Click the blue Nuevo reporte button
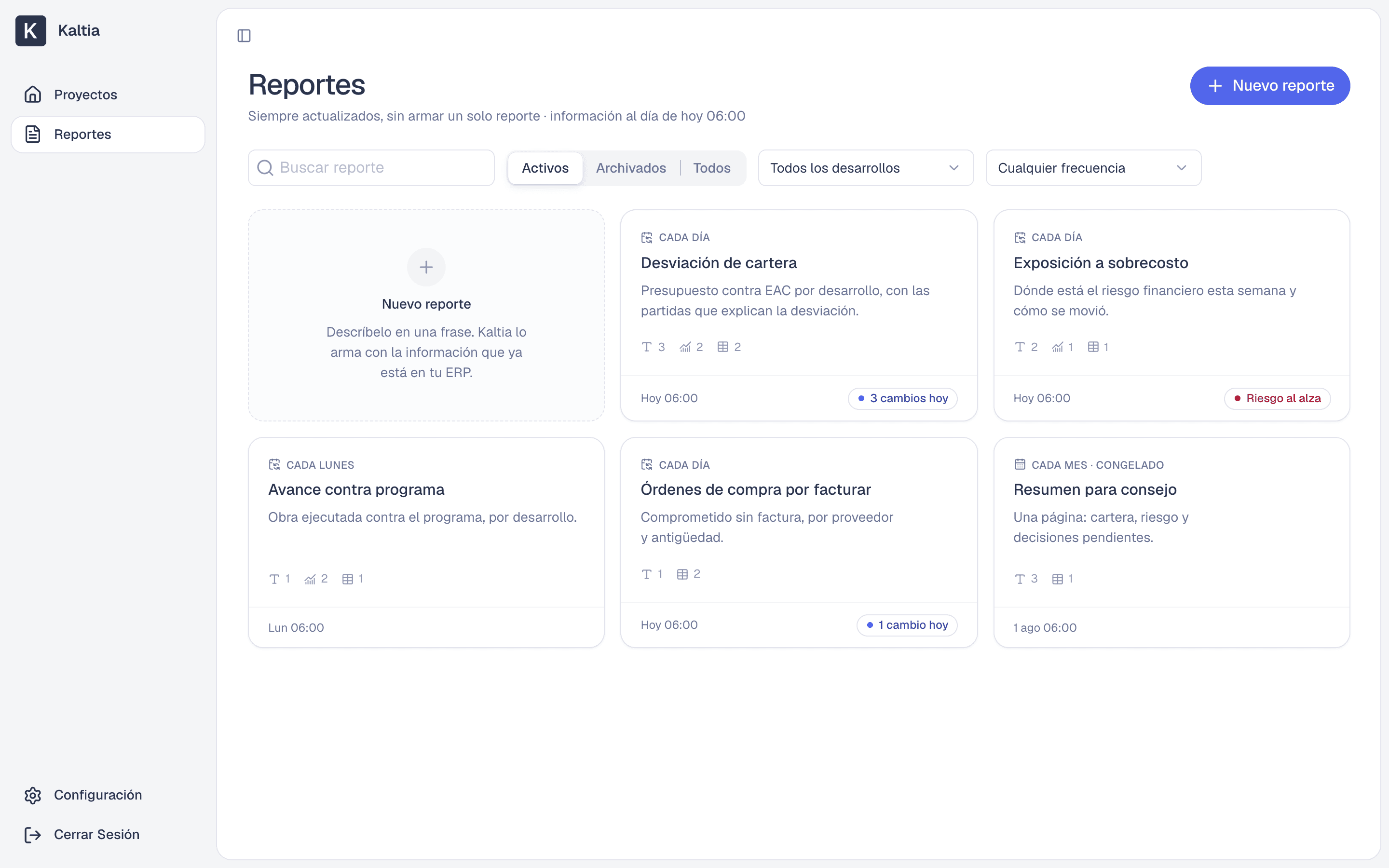The width and height of the screenshot is (1389, 868). 1269,85
